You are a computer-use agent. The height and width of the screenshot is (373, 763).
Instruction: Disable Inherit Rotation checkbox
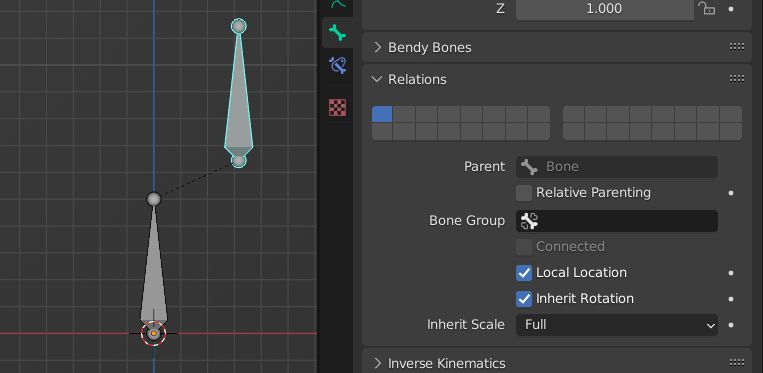(x=524, y=299)
